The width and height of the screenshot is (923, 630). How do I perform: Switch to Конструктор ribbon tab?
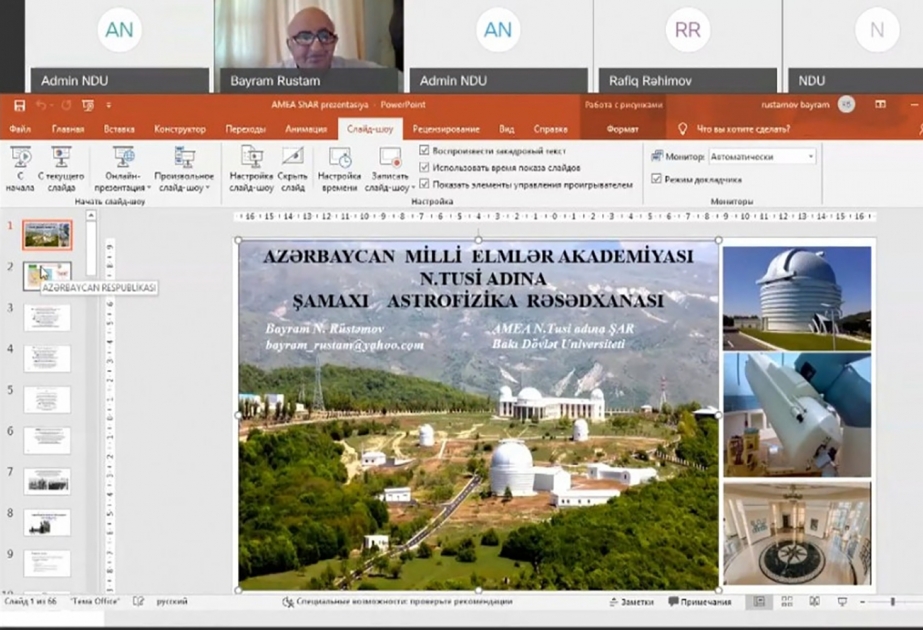(180, 129)
